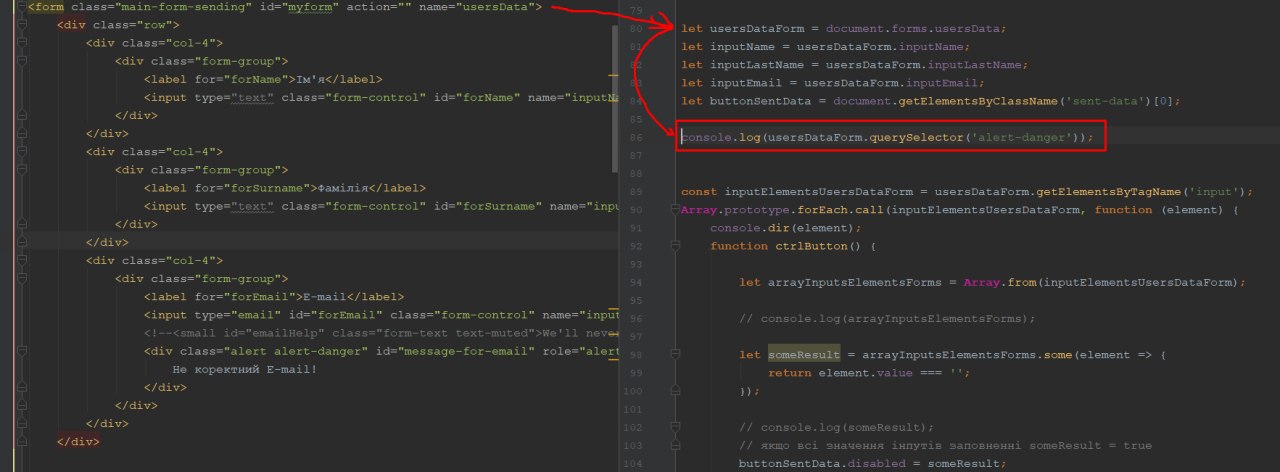Click name="usersData" in the form tag
This screenshot has width=1280, height=472.
pos(477,8)
